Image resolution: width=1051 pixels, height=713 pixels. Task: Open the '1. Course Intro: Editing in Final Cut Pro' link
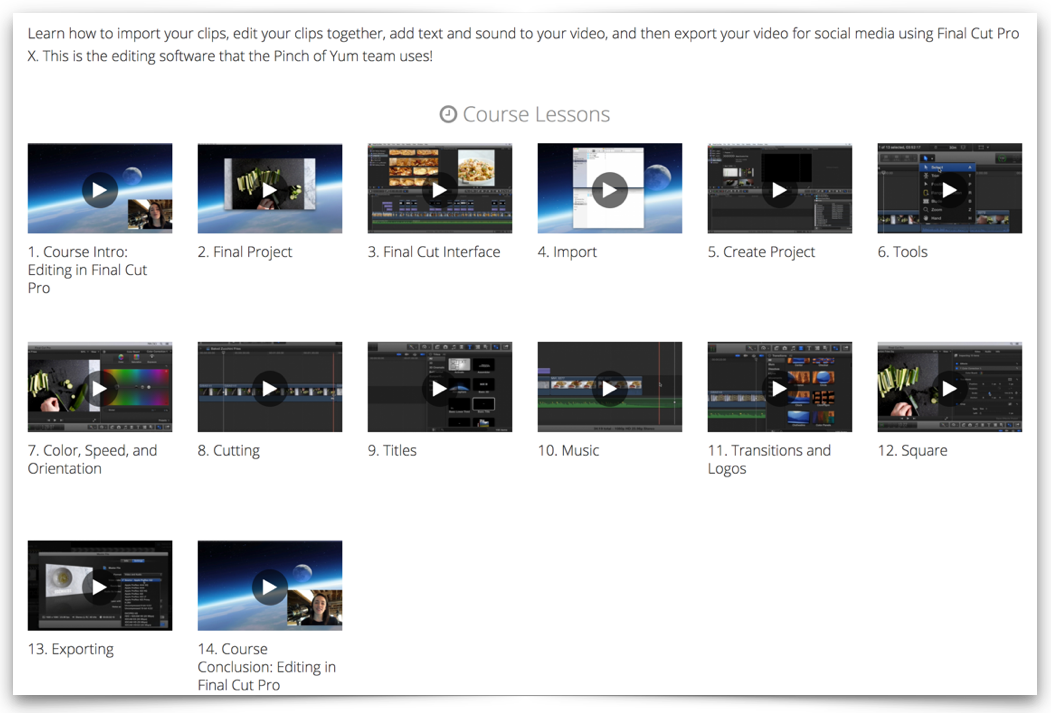[87, 270]
